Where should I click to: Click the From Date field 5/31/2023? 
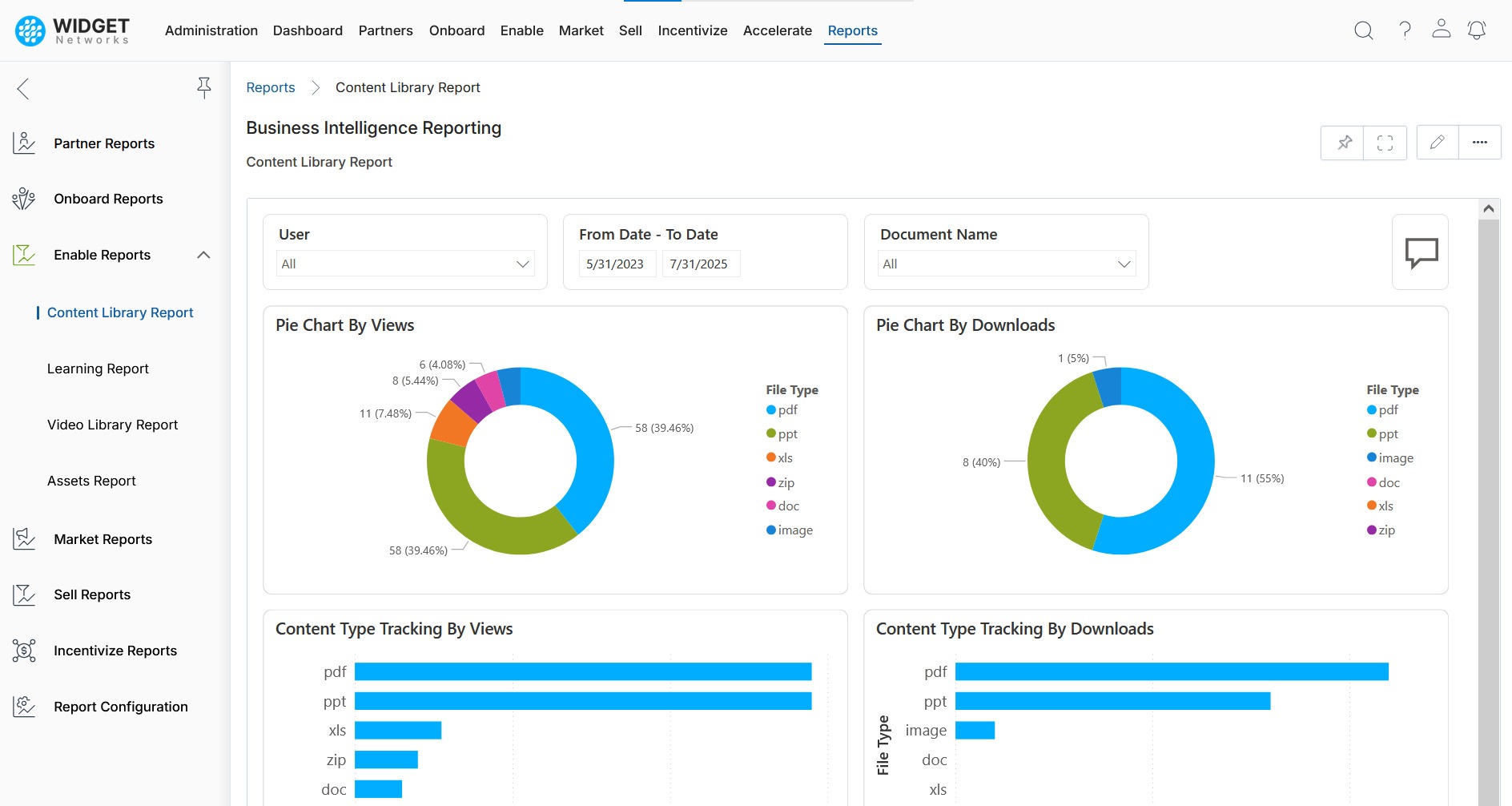pos(617,264)
